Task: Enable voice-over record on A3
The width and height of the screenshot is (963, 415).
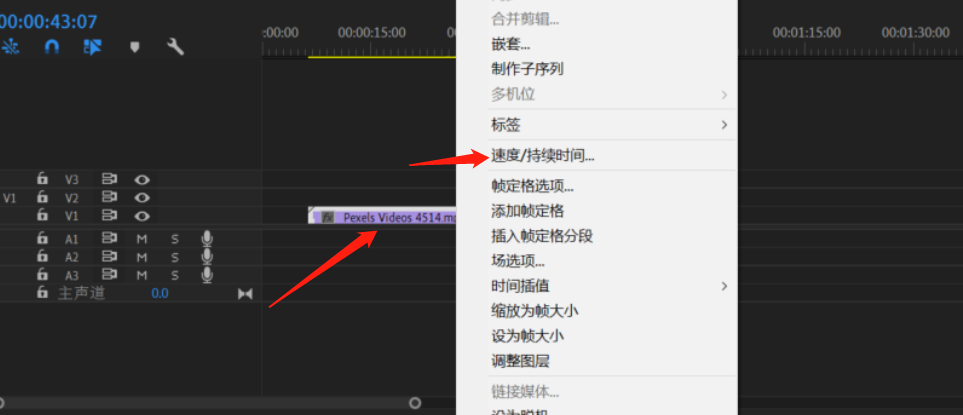Action: (208, 274)
